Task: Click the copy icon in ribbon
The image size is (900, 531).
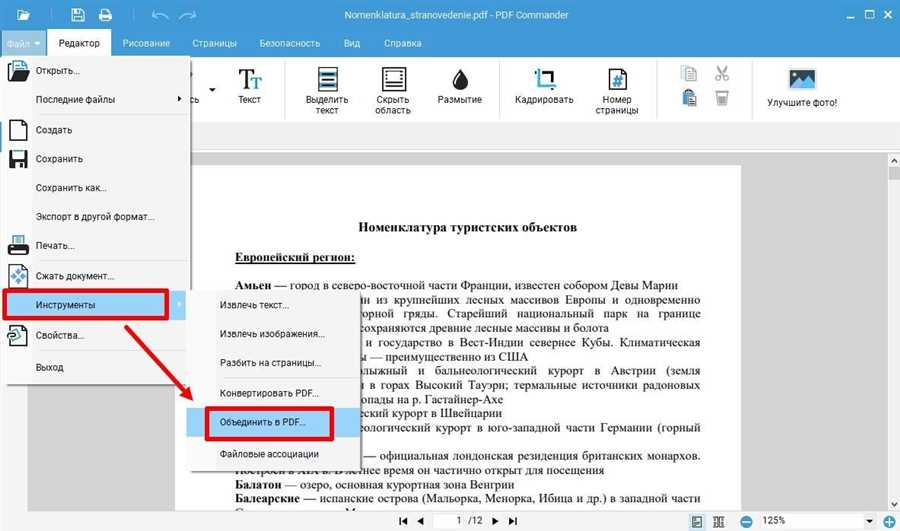Action: [x=689, y=73]
